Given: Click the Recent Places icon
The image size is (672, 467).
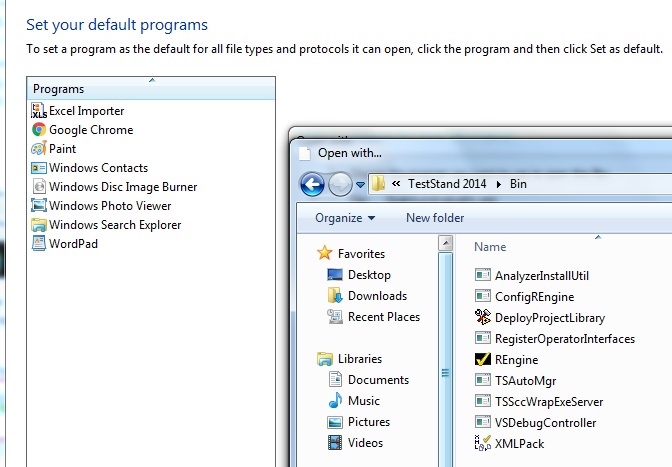Looking at the screenshot, I should 335,316.
